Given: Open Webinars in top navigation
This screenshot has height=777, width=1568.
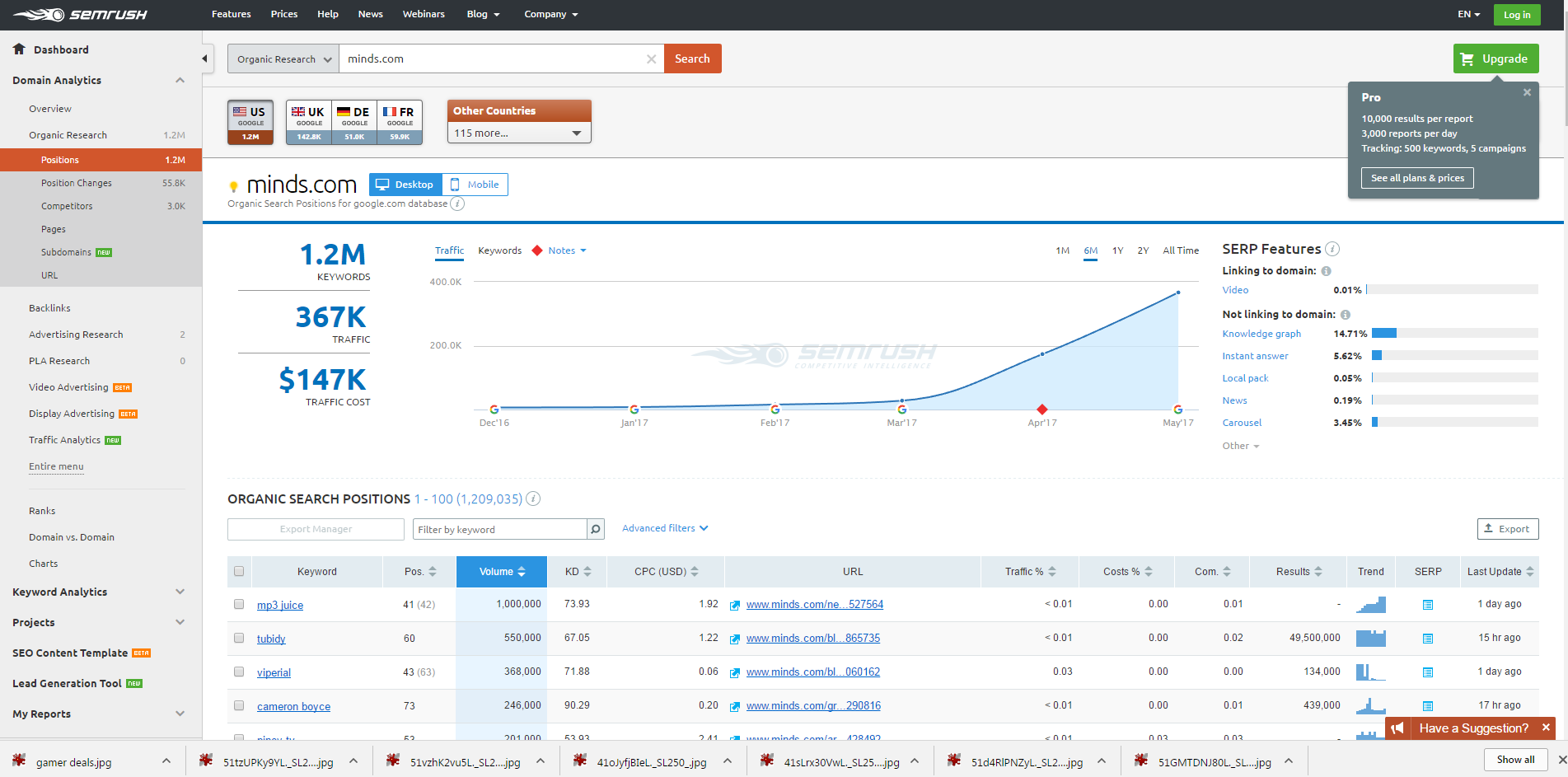Looking at the screenshot, I should click(x=424, y=14).
